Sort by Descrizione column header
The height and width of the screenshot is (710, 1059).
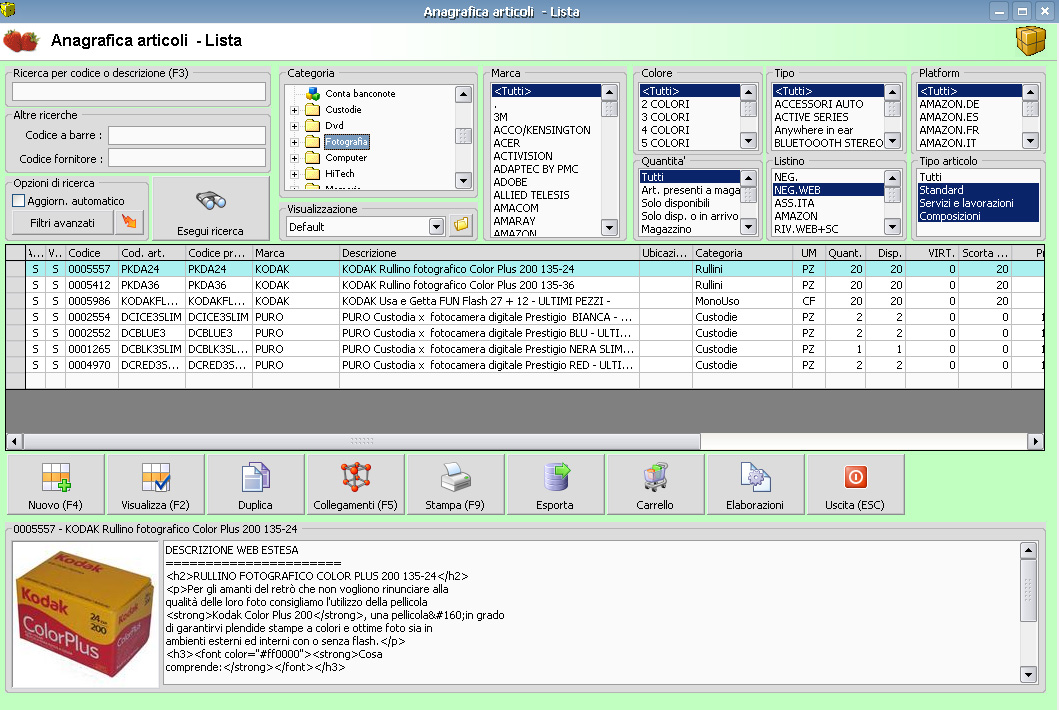(489, 253)
